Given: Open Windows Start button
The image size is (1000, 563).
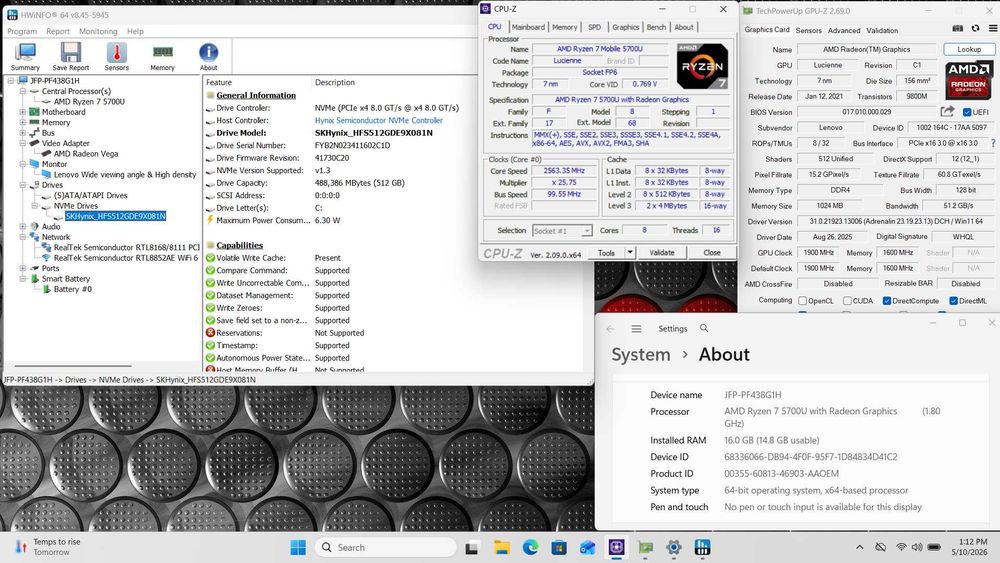Looking at the screenshot, I should point(298,547).
